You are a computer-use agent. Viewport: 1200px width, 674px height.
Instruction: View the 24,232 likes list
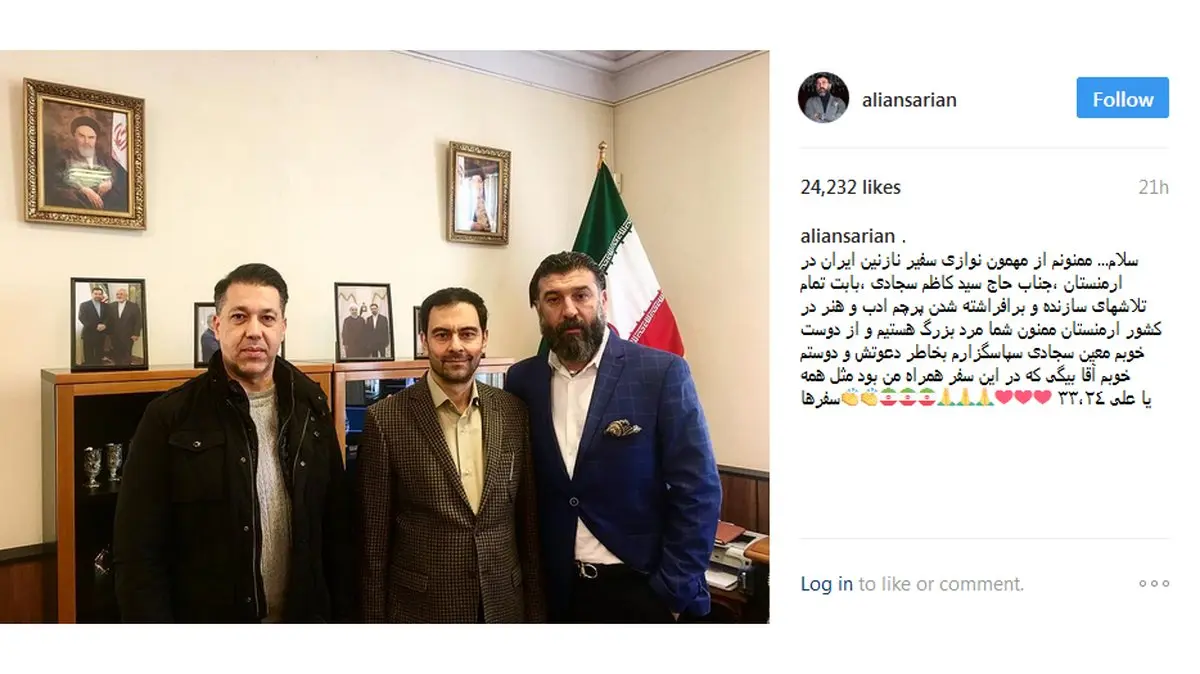[851, 187]
